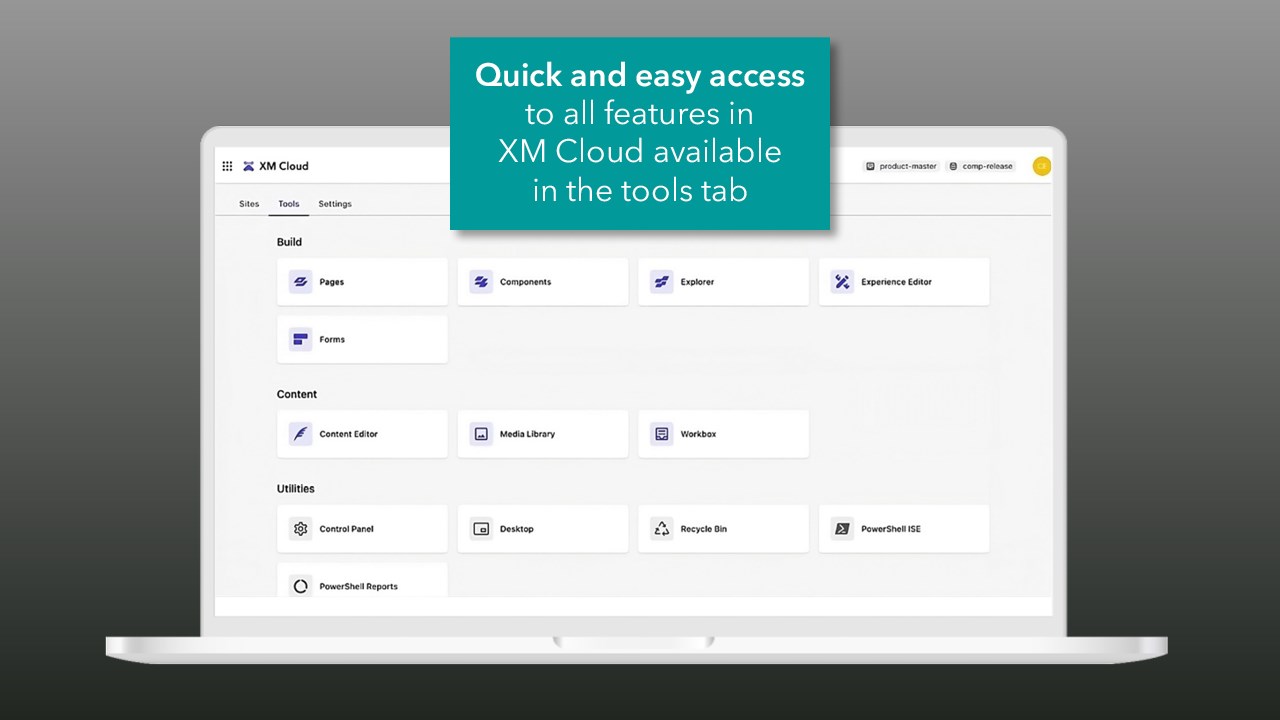Open the Settings tab
Viewport: 1280px width, 720px height.
click(335, 204)
